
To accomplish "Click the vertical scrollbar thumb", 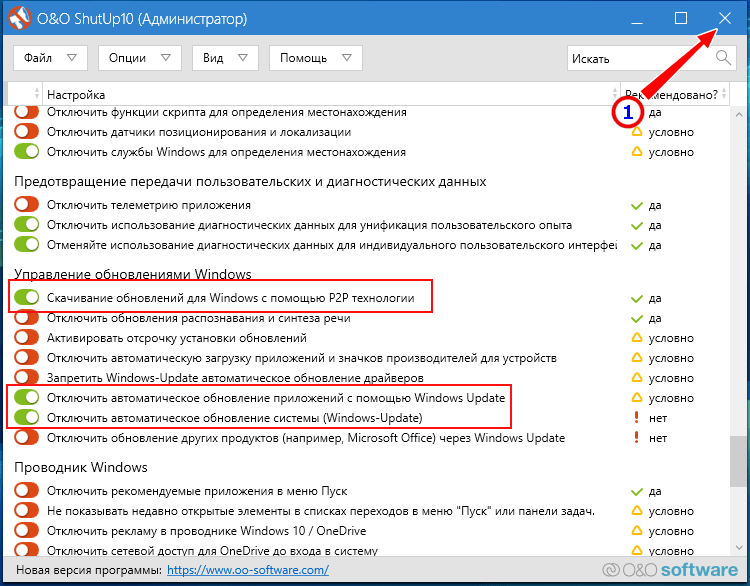I will click(x=739, y=462).
